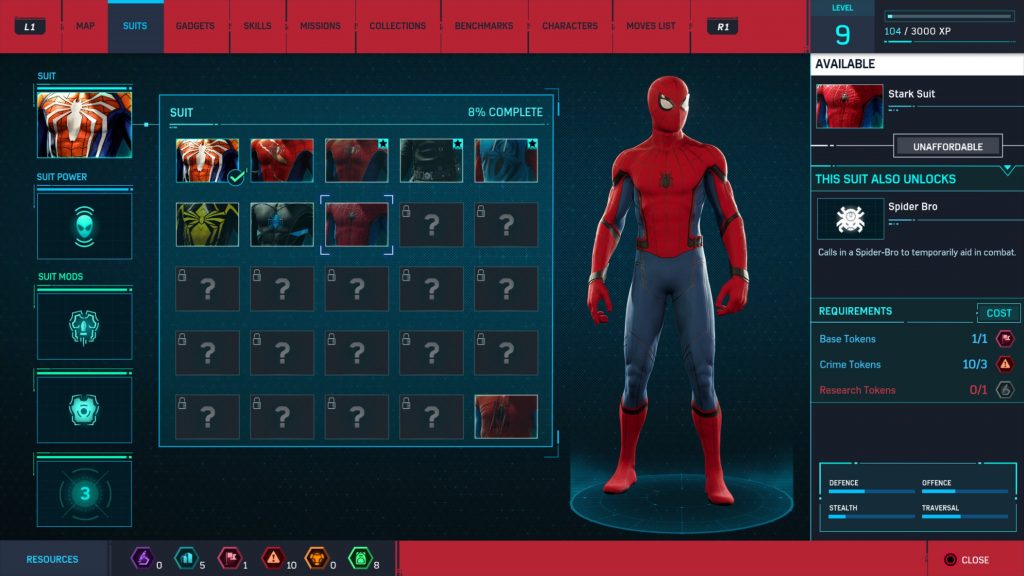The image size is (1024, 576).
Task: Select the first locked suit in row two
Action: point(431,225)
